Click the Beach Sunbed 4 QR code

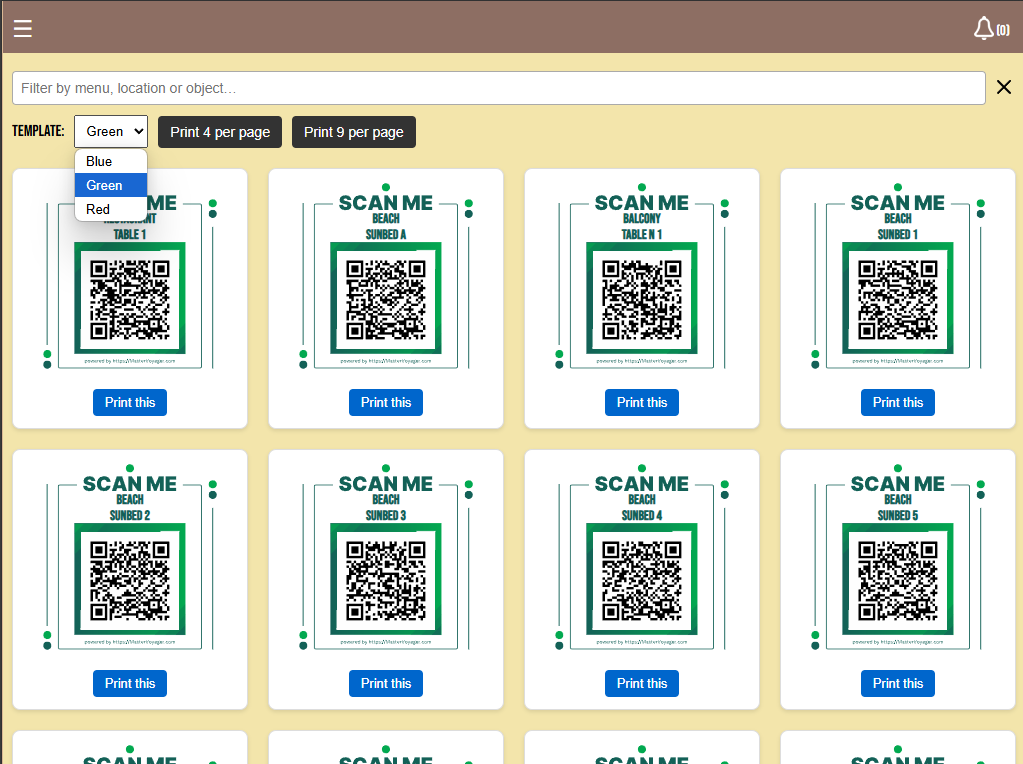coord(642,579)
